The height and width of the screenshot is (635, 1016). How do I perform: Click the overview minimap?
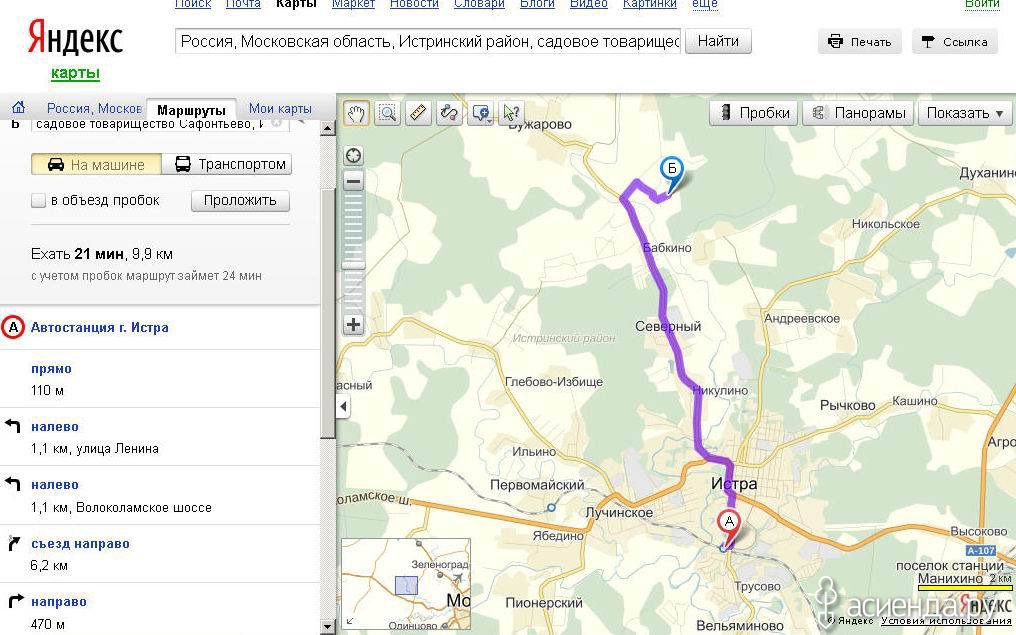point(406,584)
